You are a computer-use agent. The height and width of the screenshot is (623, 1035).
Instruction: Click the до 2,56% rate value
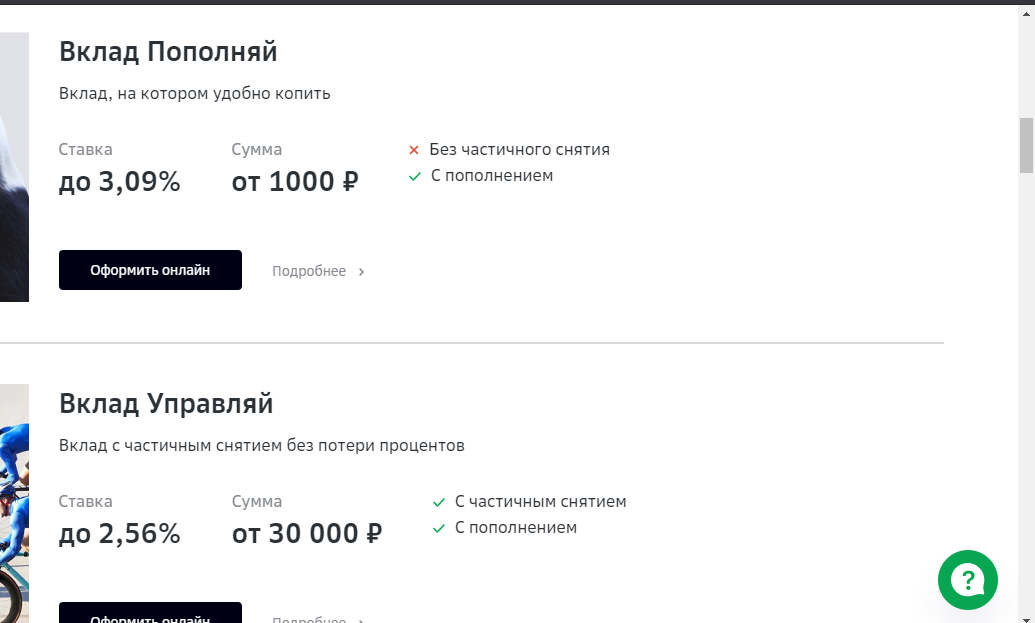(x=119, y=533)
